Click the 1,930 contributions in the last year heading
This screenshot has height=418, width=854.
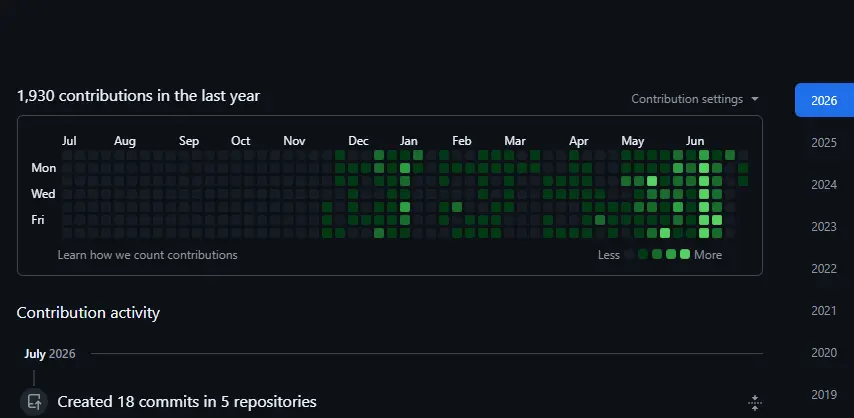[x=138, y=96]
